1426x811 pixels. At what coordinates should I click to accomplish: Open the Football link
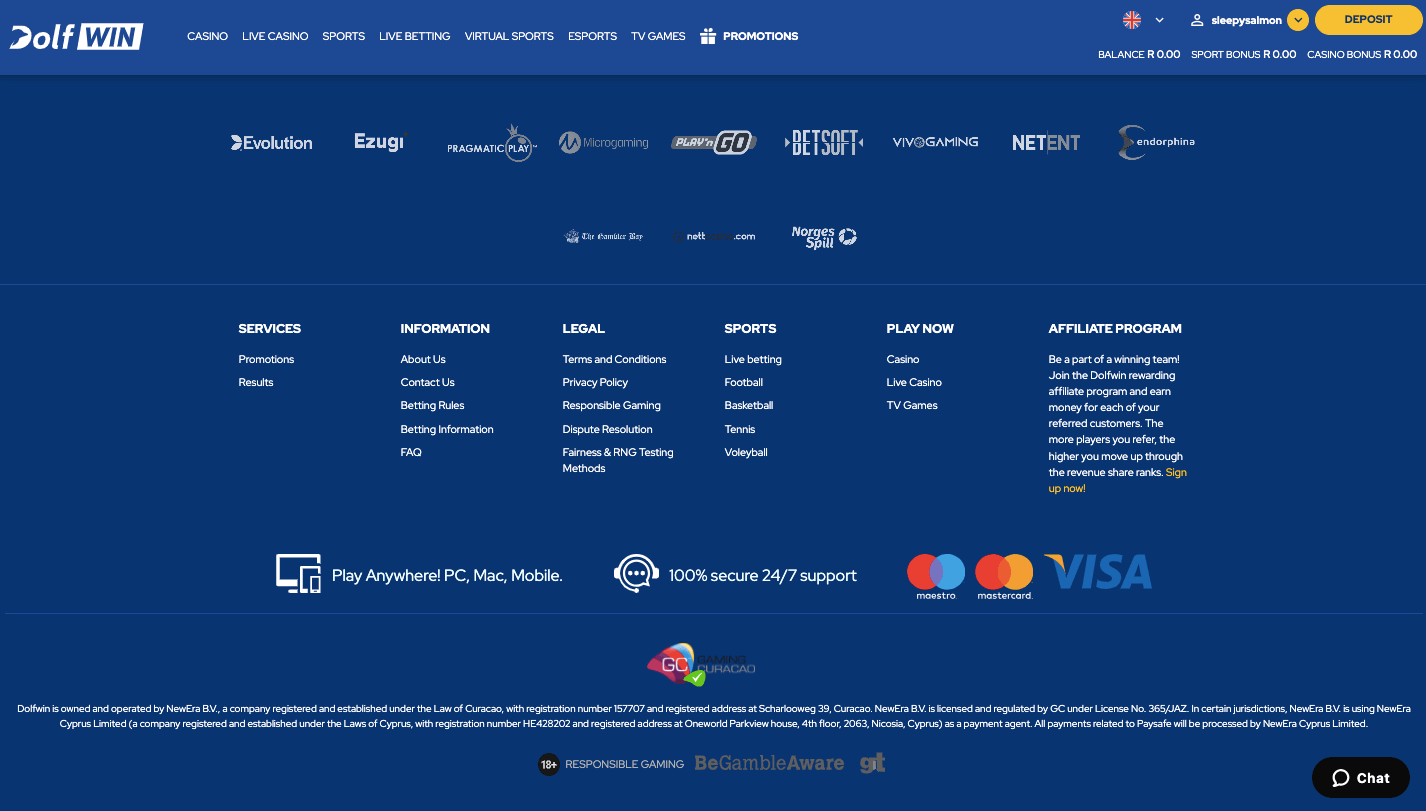(744, 382)
